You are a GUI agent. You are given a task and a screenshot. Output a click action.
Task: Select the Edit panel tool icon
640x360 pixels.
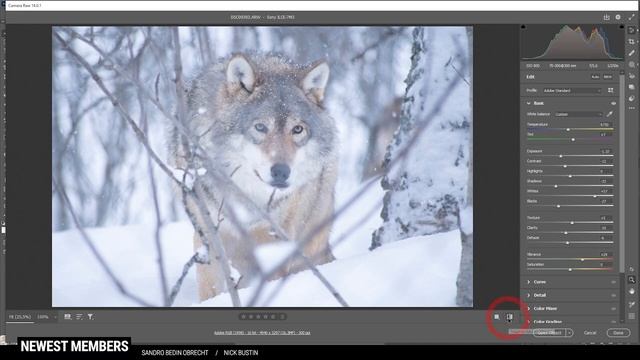(632, 30)
